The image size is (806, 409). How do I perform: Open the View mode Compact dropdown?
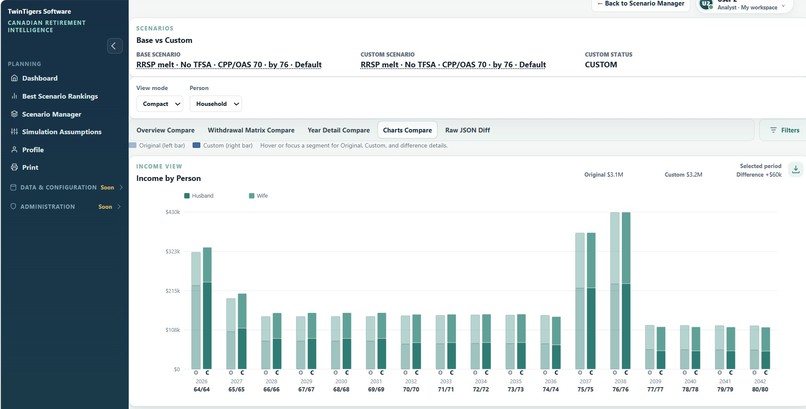coord(160,104)
